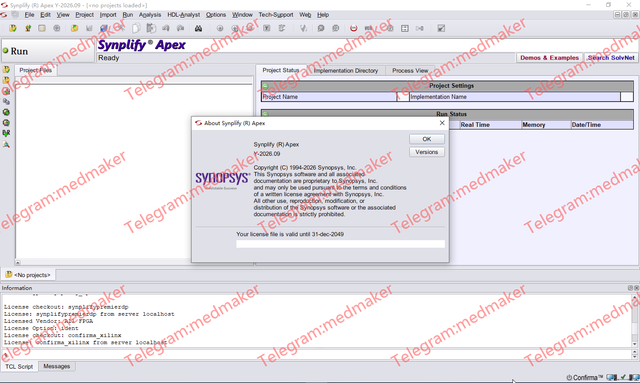640x383 pixels.
Task: Click the New Constraint file table icon
Action: point(42,28)
